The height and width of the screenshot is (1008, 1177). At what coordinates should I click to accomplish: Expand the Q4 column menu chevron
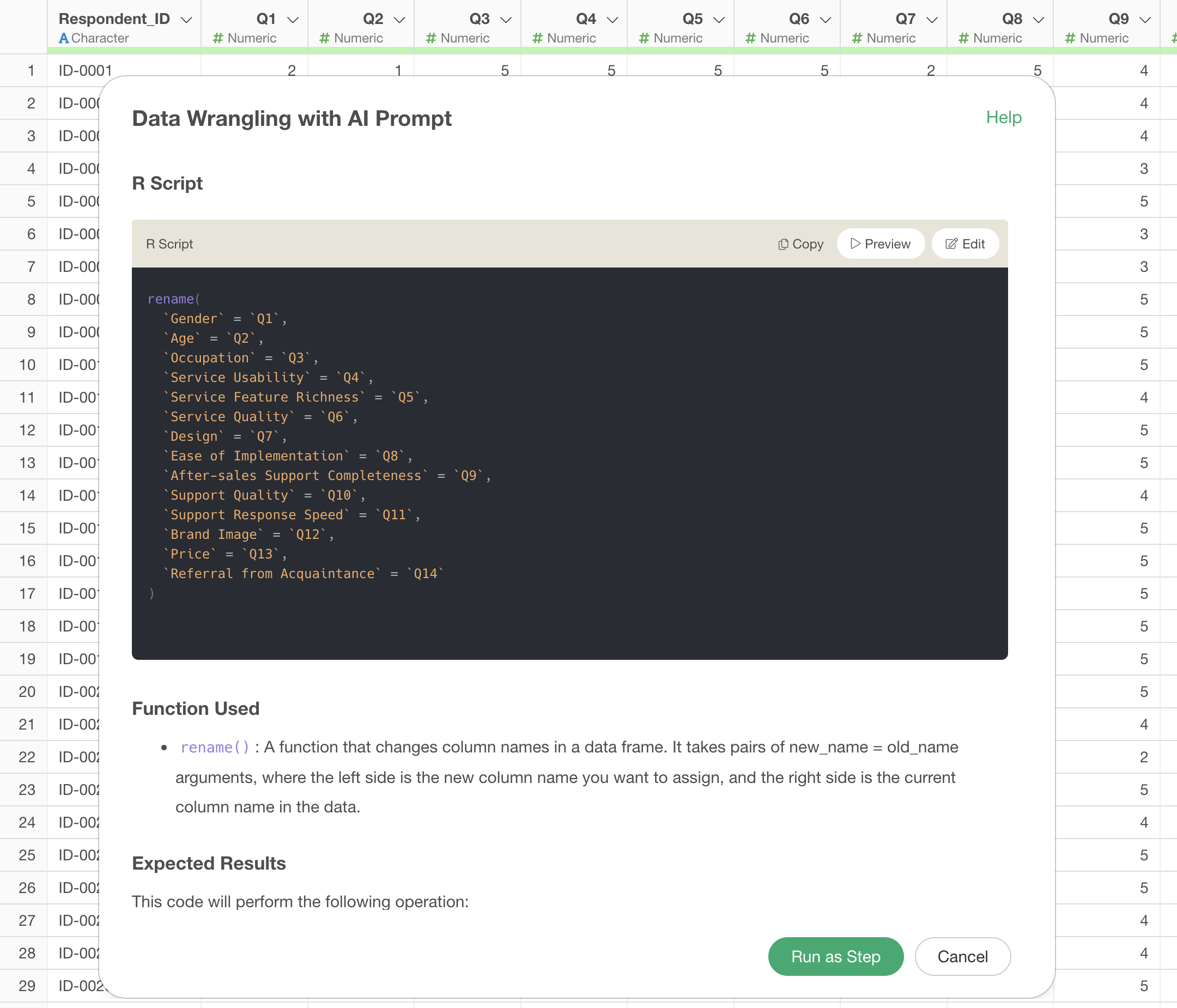(612, 19)
